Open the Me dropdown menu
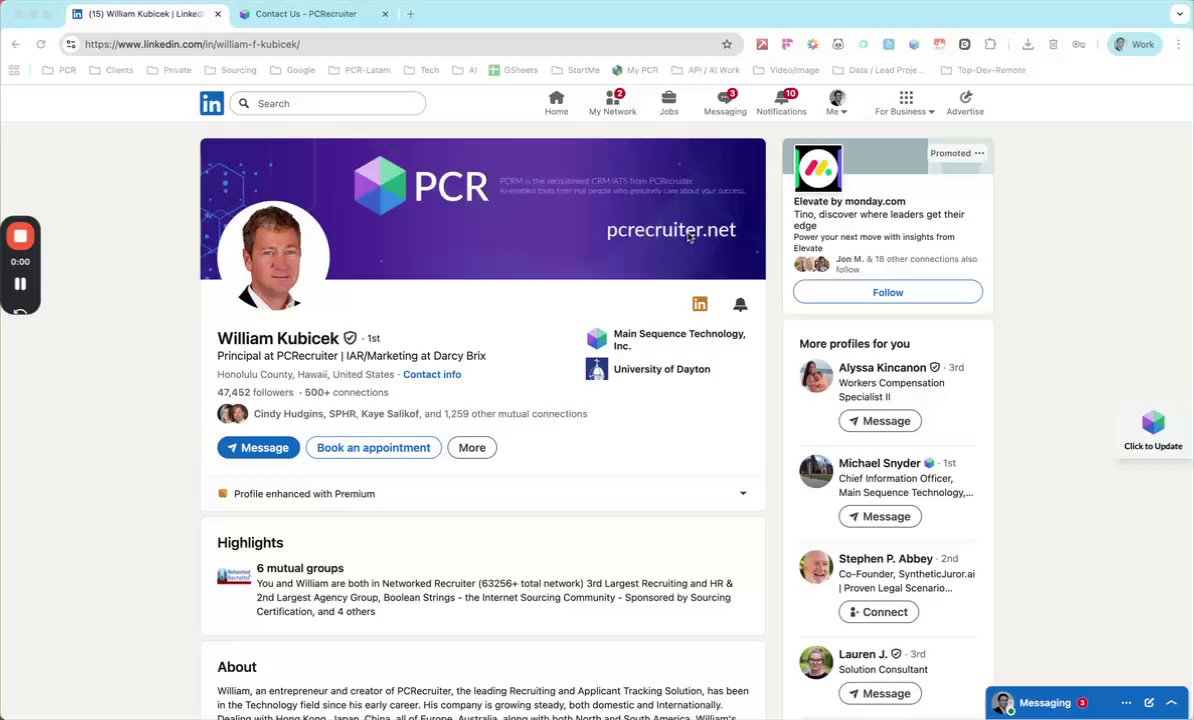The height and width of the screenshot is (720, 1194). coord(836,103)
